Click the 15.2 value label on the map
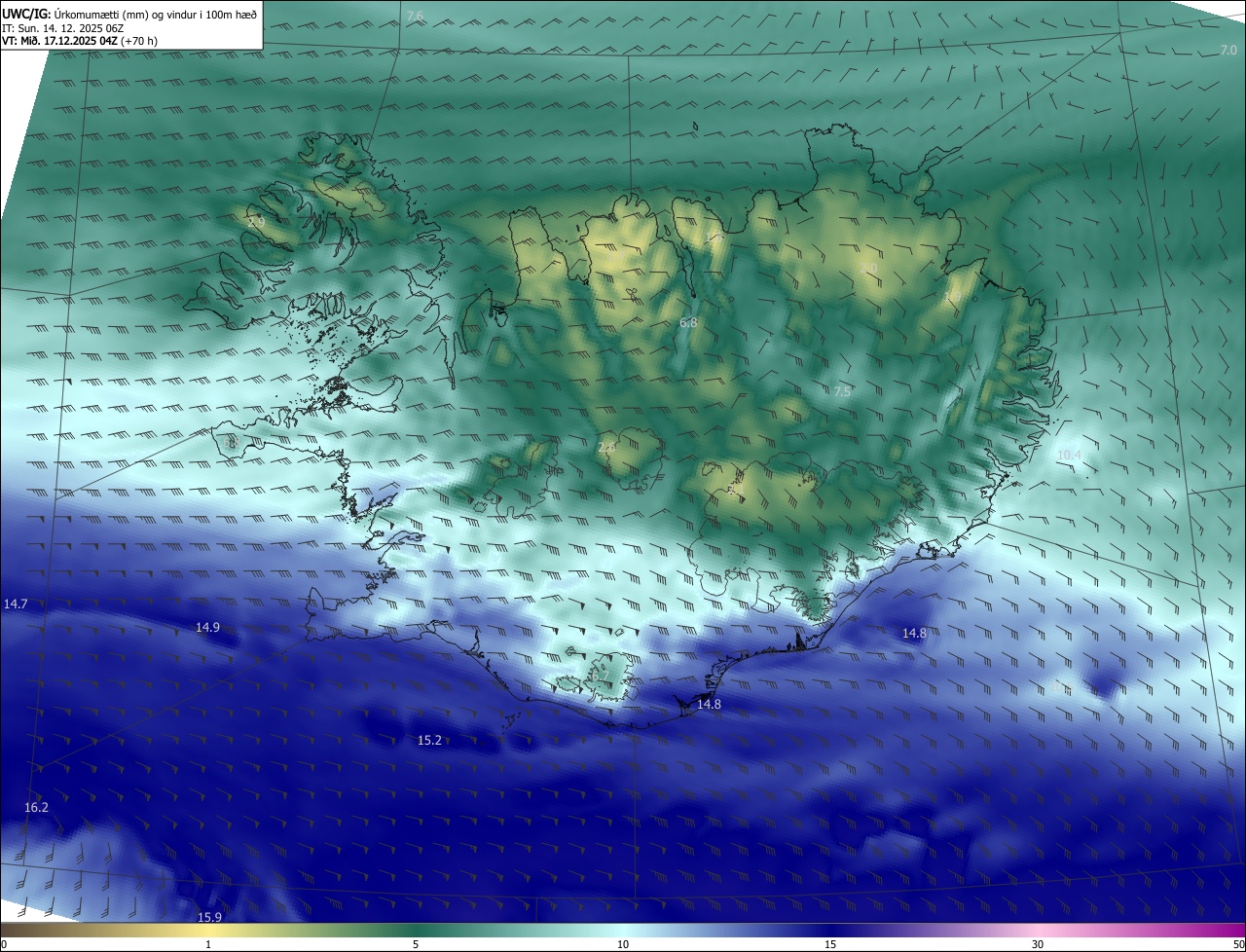Viewport: 1246px width, 952px height. 429,741
